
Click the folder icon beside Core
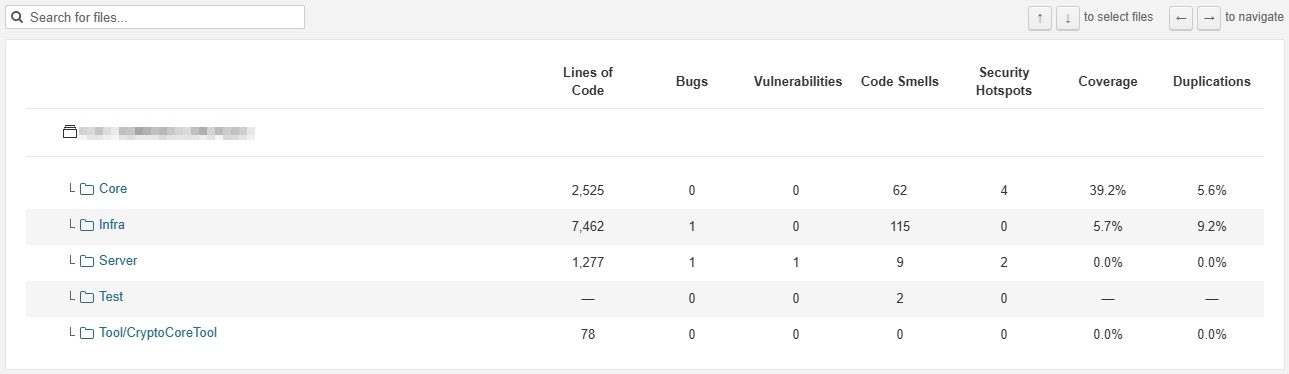86,189
